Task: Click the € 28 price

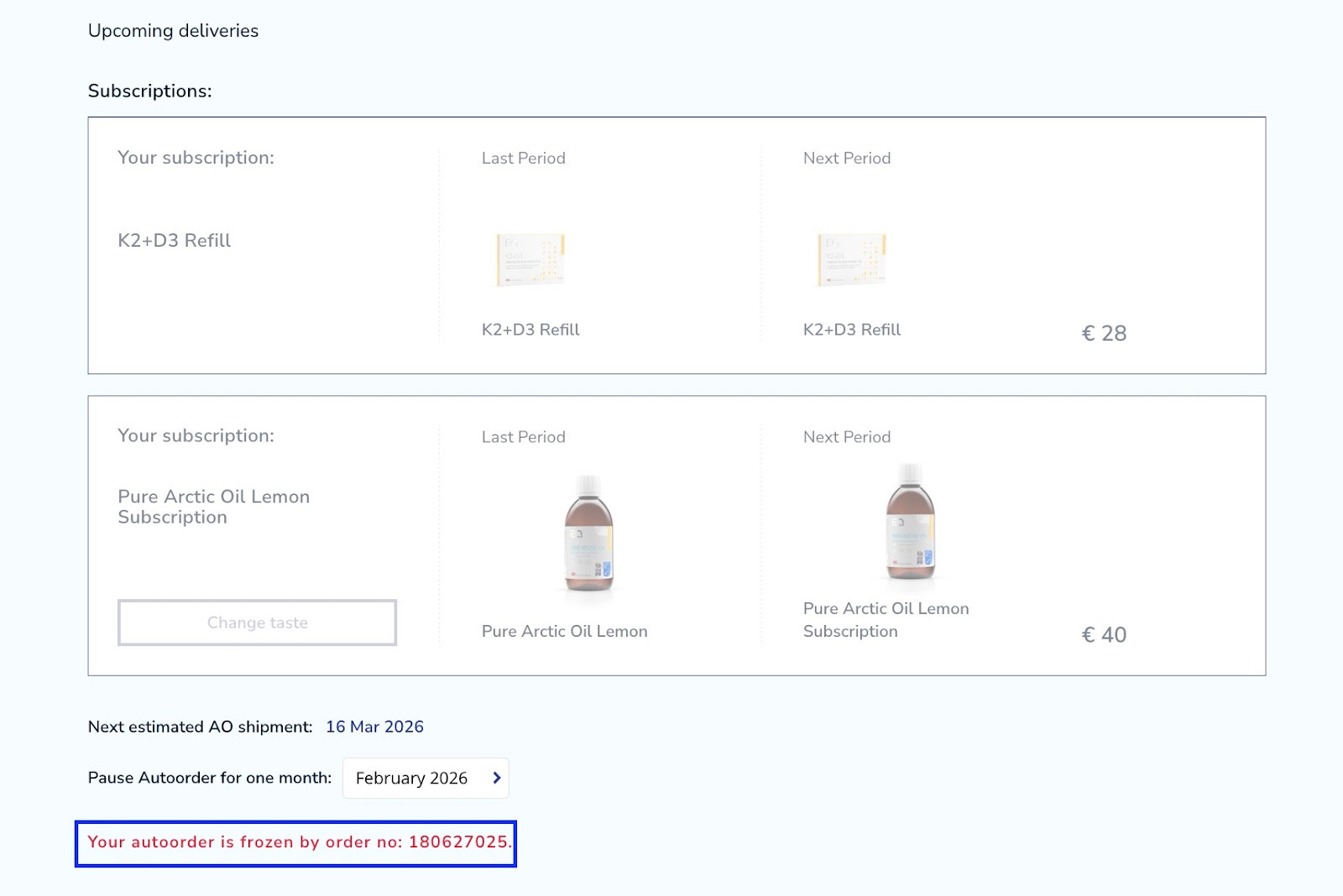Action: [x=1104, y=333]
